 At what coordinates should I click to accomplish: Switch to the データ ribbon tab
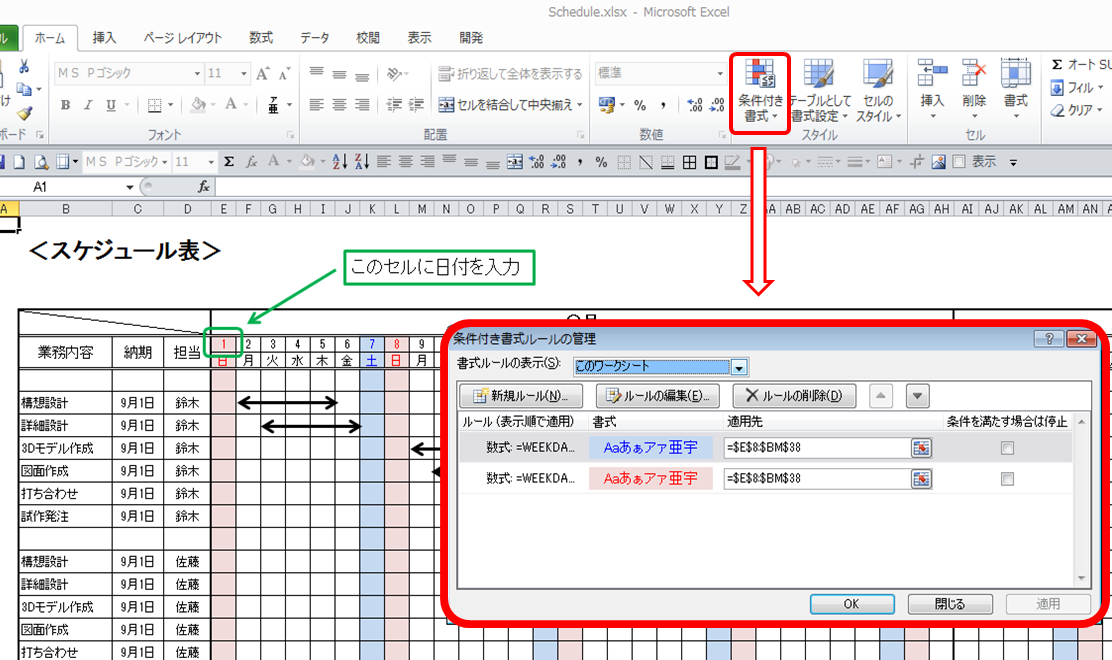point(313,38)
